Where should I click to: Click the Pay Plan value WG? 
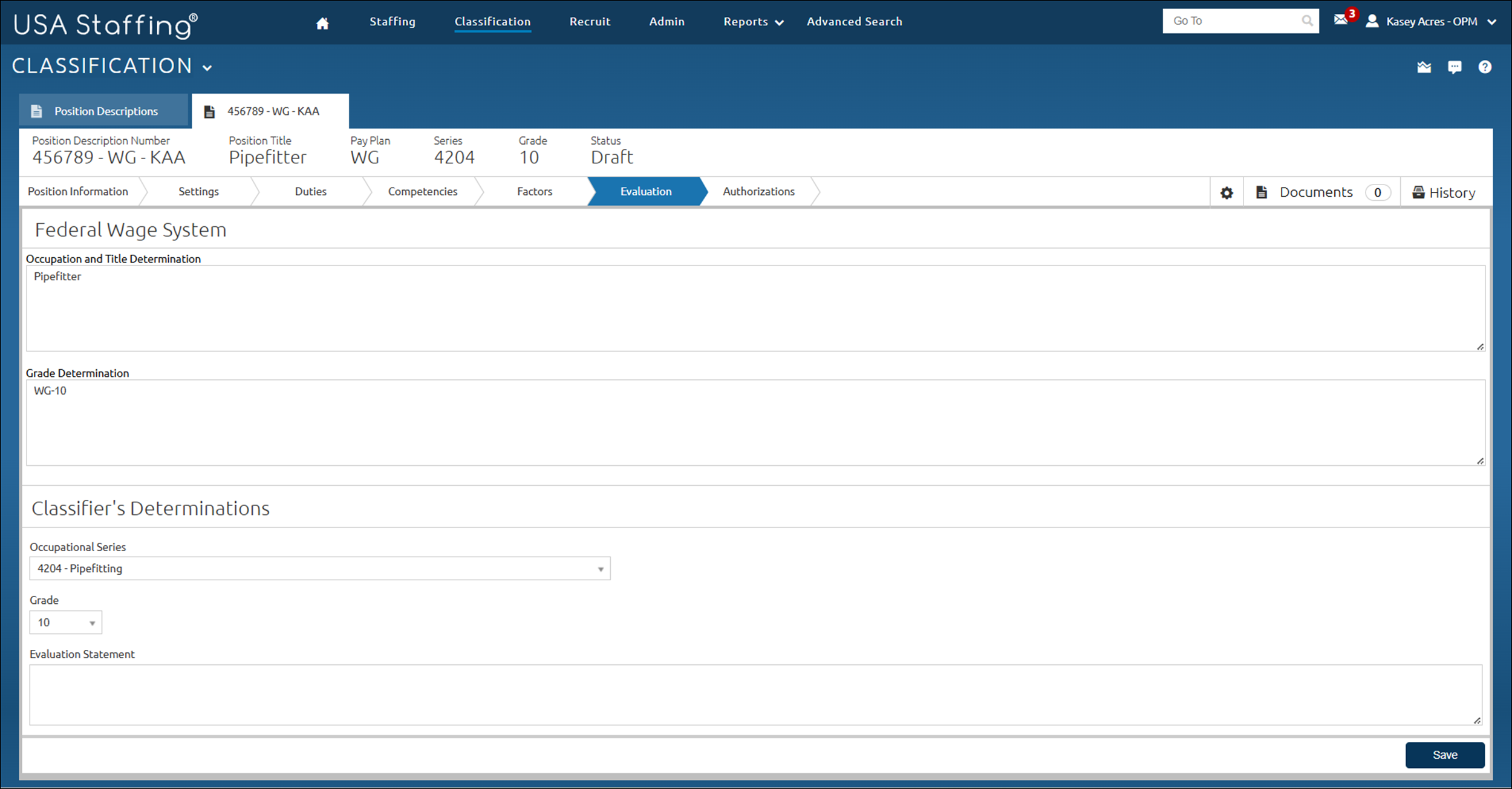(x=365, y=157)
